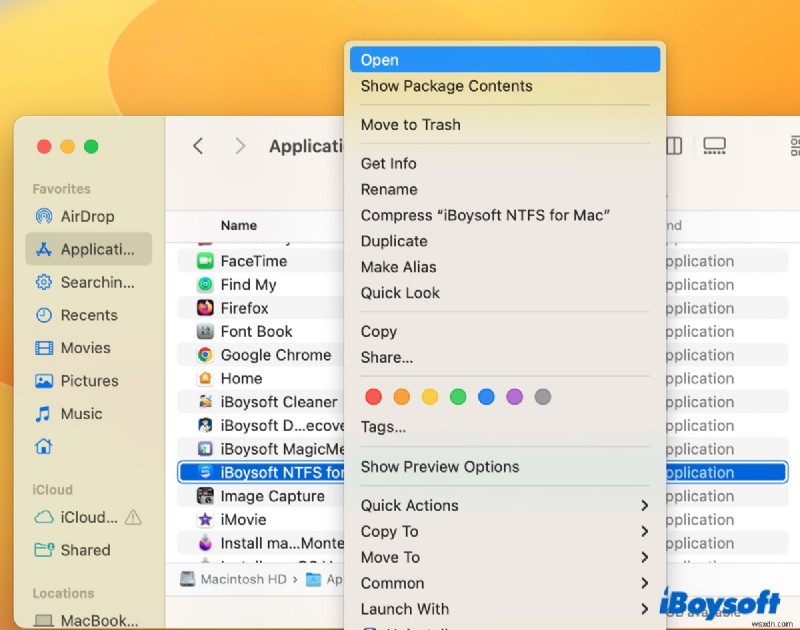
Task: Expand the Copy To submenu arrow
Action: point(644,532)
